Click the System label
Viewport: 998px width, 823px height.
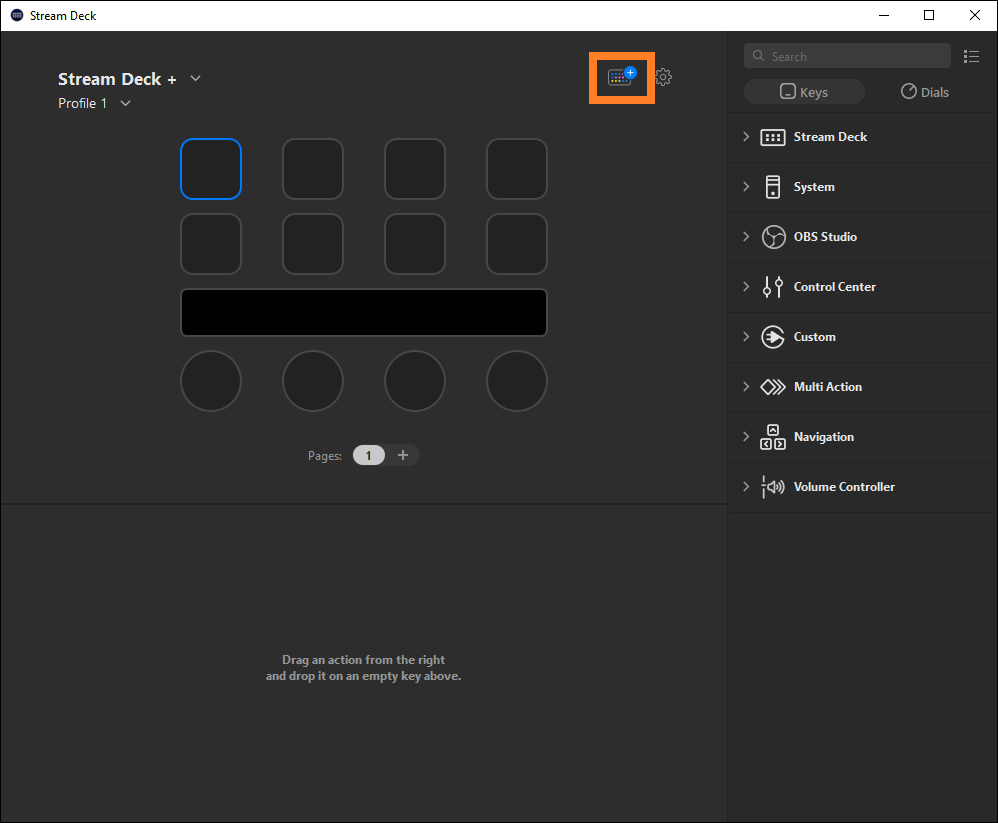(x=813, y=187)
